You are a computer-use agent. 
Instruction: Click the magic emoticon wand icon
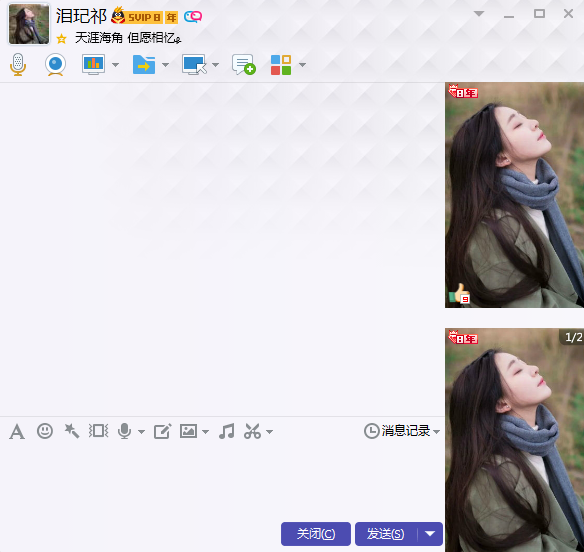(x=72, y=431)
